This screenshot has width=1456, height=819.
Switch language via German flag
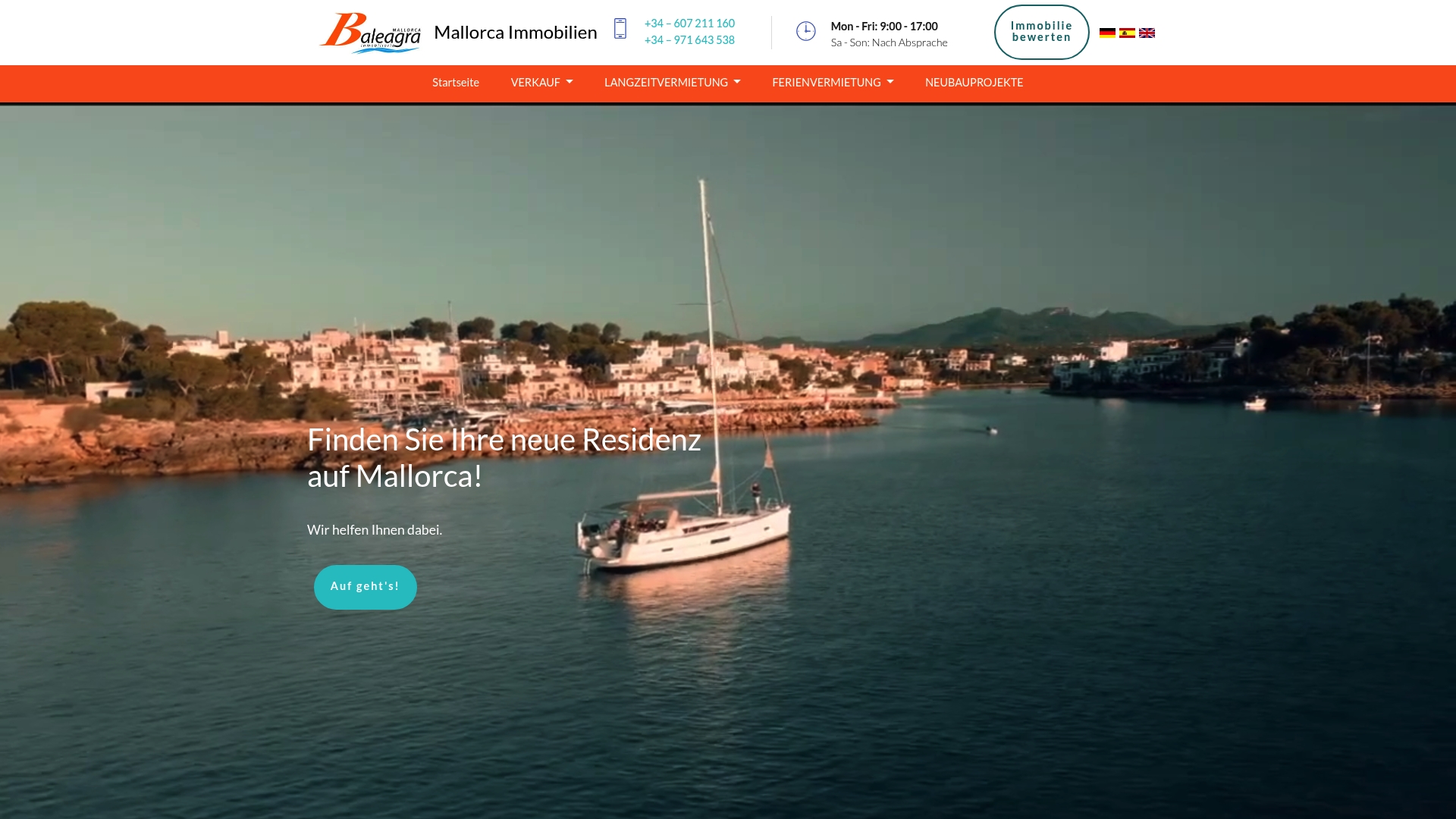pos(1107,33)
